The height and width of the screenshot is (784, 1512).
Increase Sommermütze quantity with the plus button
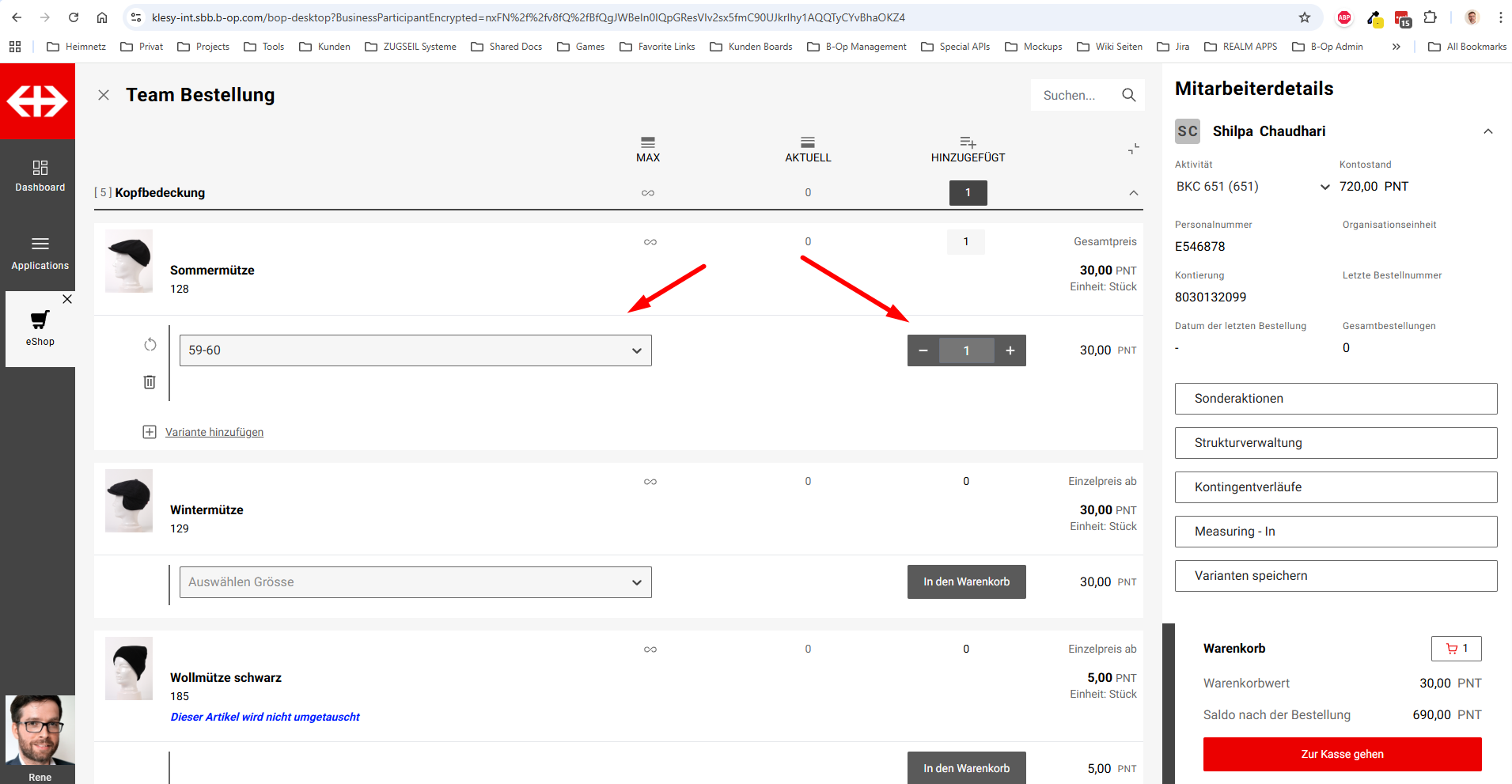1010,350
